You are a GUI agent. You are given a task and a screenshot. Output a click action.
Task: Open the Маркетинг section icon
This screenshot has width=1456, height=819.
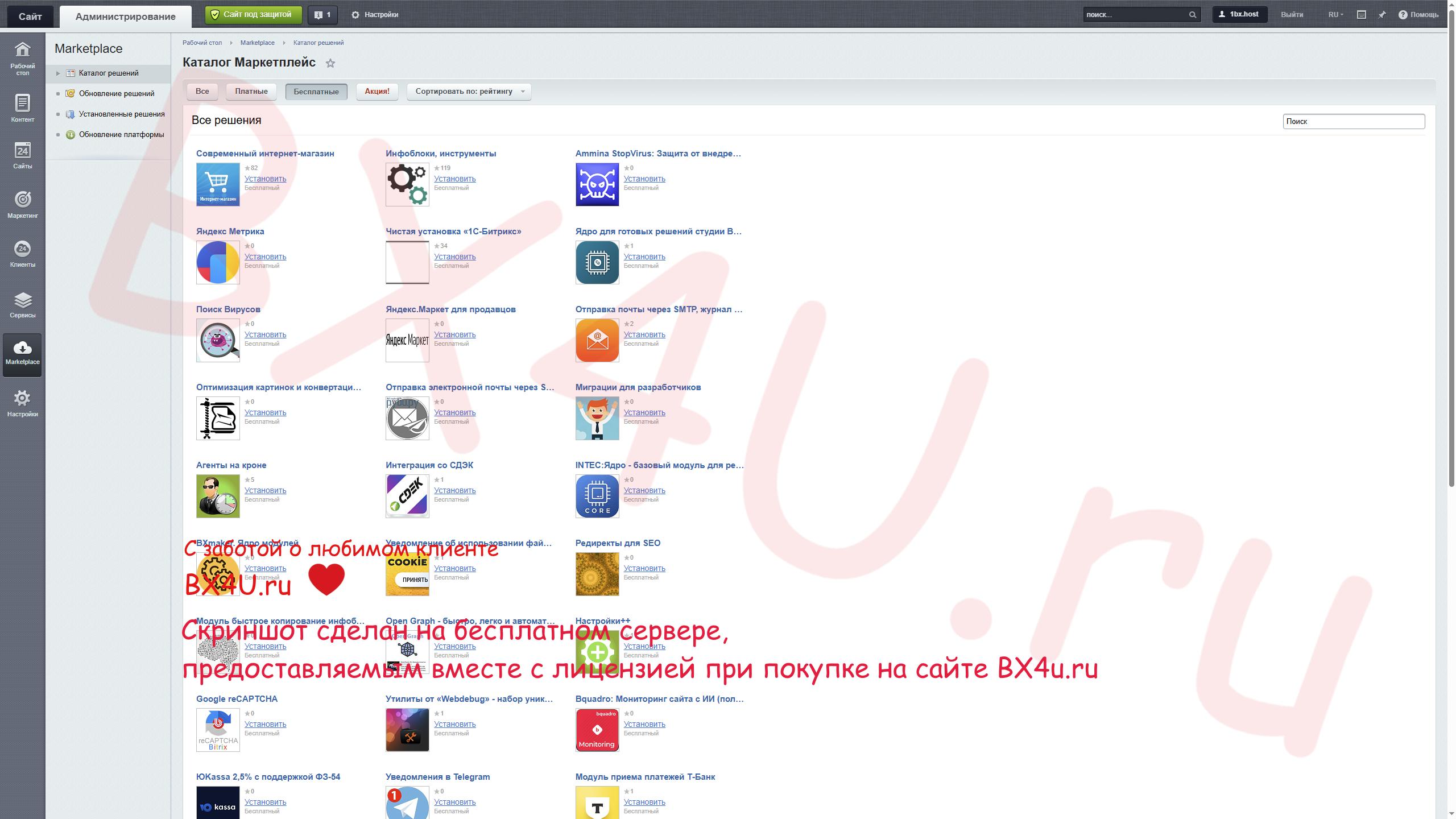click(x=22, y=205)
